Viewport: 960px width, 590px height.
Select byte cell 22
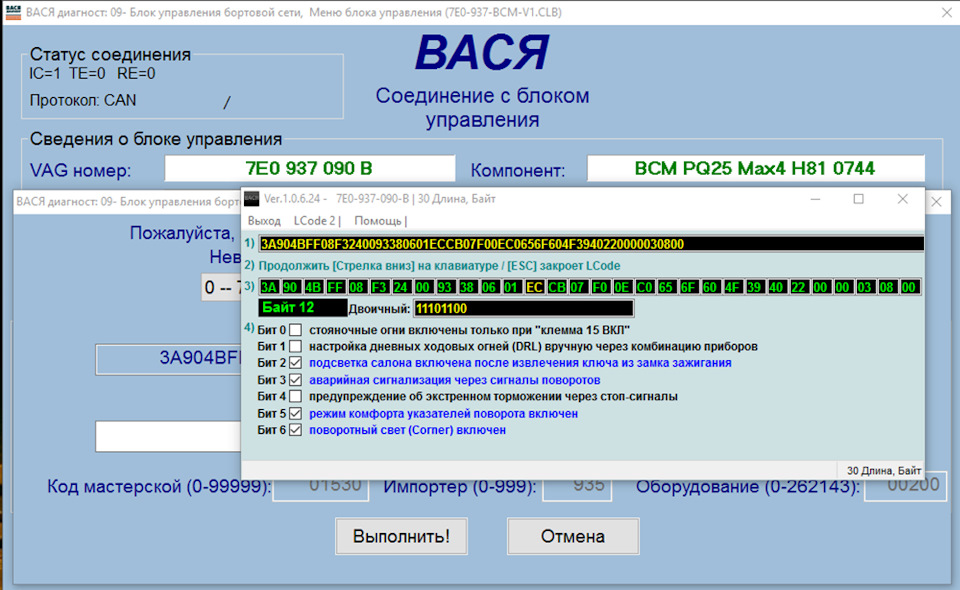(798, 287)
